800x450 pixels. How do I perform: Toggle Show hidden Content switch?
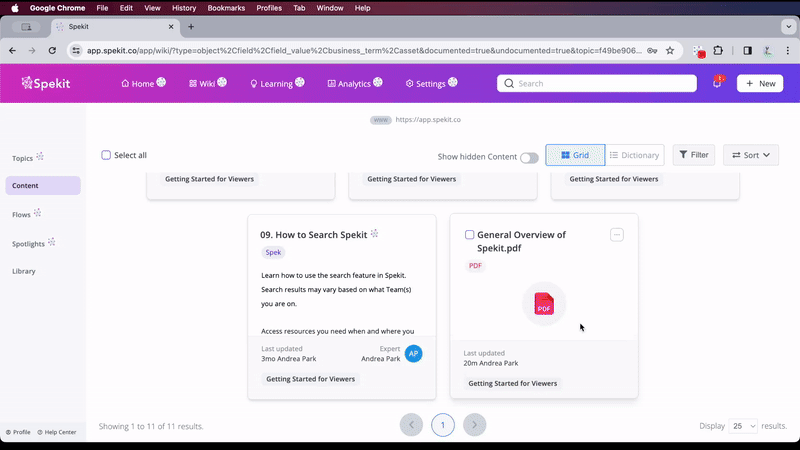pos(529,158)
